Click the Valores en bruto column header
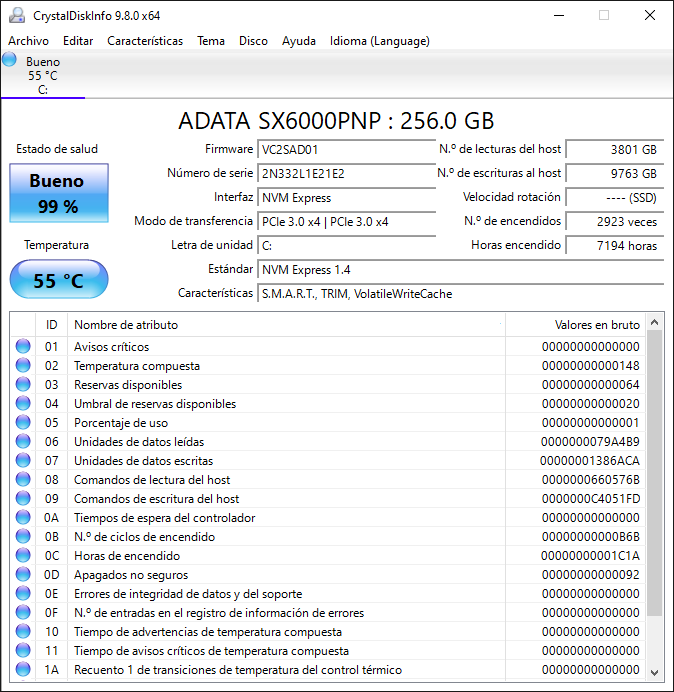The image size is (674, 692). pos(575,325)
